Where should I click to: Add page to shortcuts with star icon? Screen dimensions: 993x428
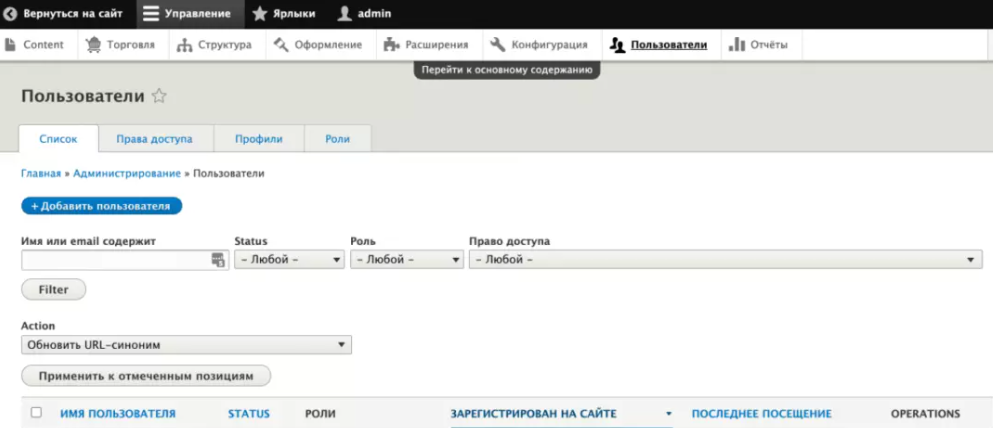pos(159,96)
